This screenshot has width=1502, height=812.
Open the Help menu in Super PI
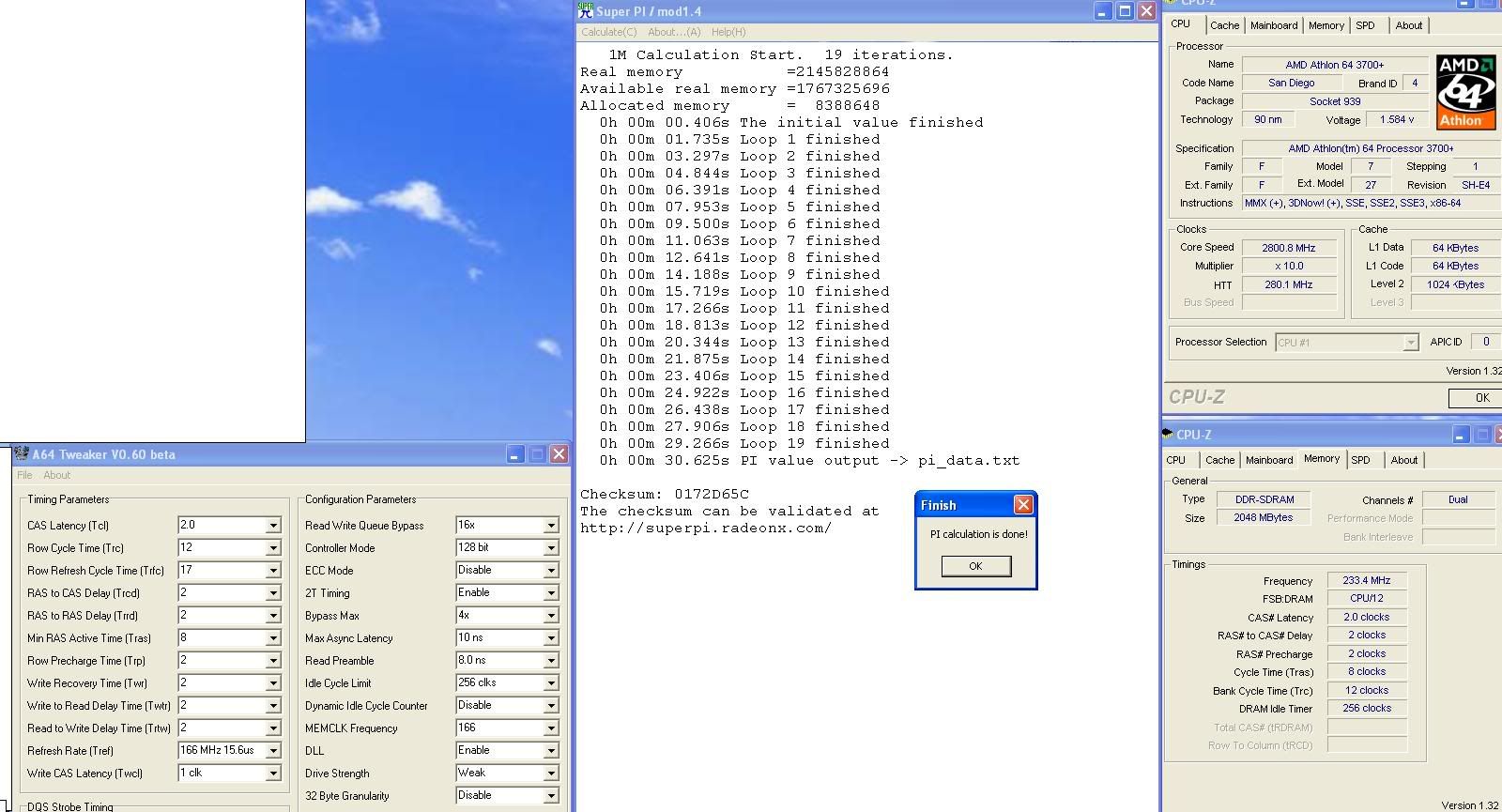click(728, 32)
